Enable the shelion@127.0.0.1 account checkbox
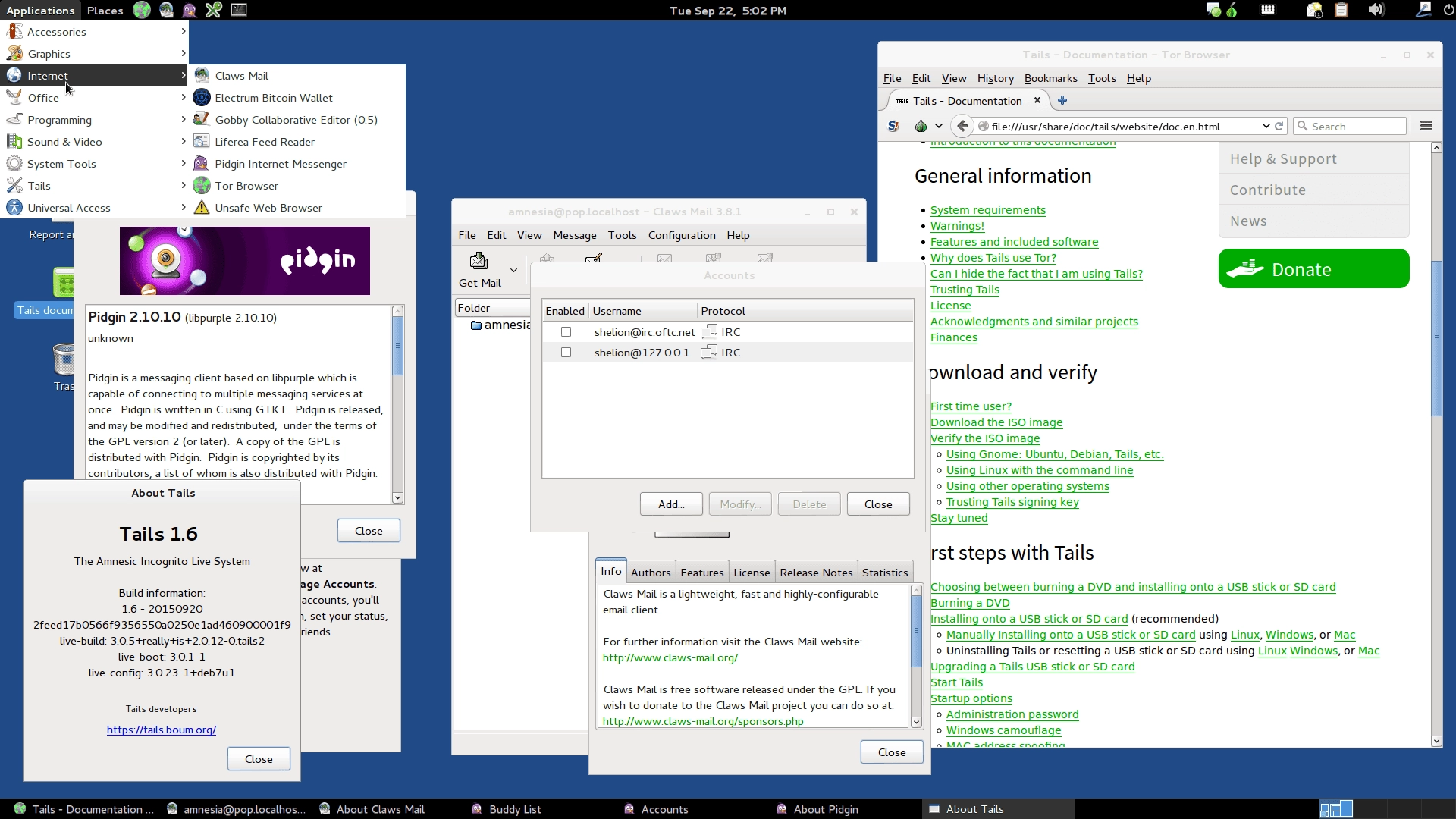 [x=566, y=353]
